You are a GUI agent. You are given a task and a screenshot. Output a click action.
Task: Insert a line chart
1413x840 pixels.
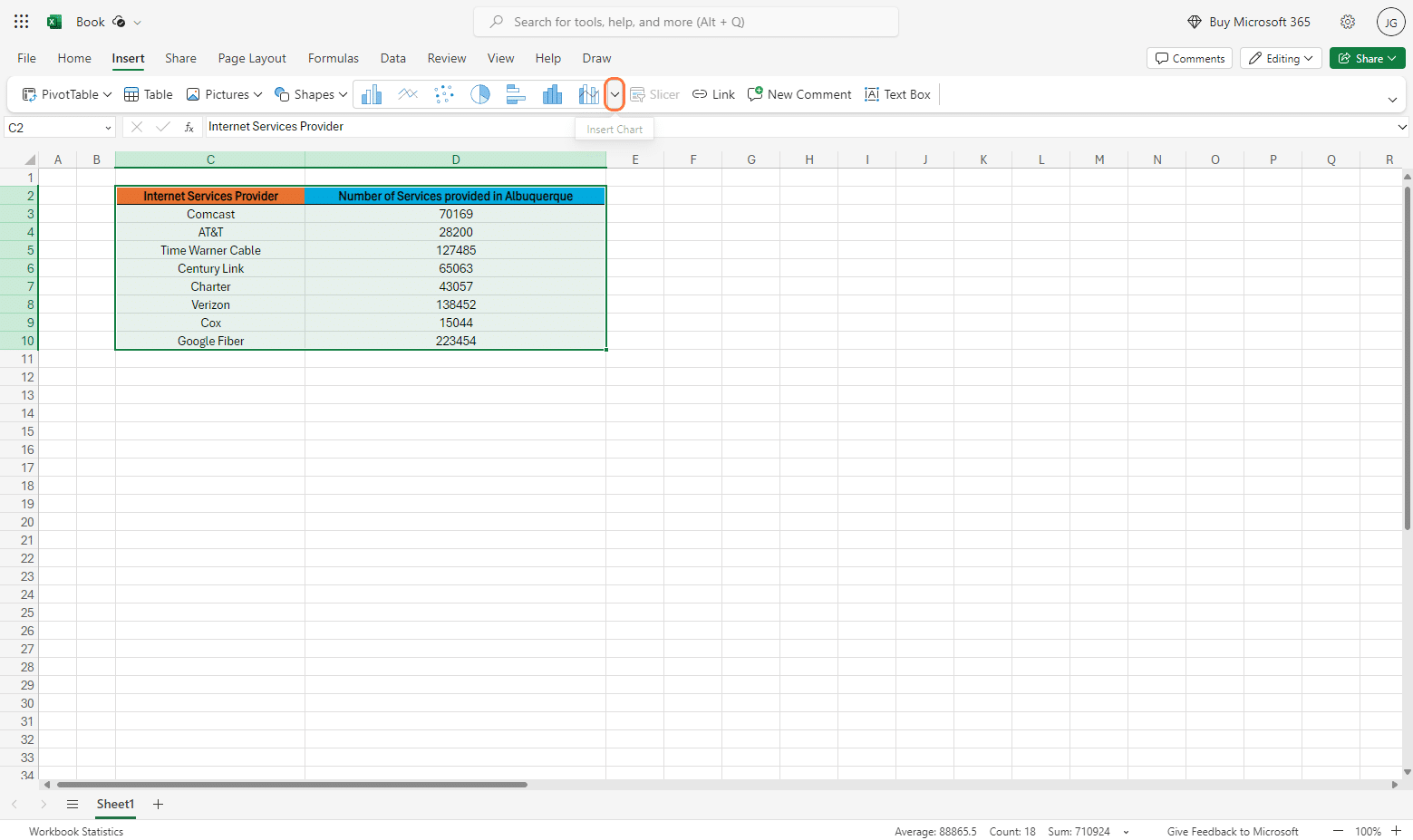(408, 94)
